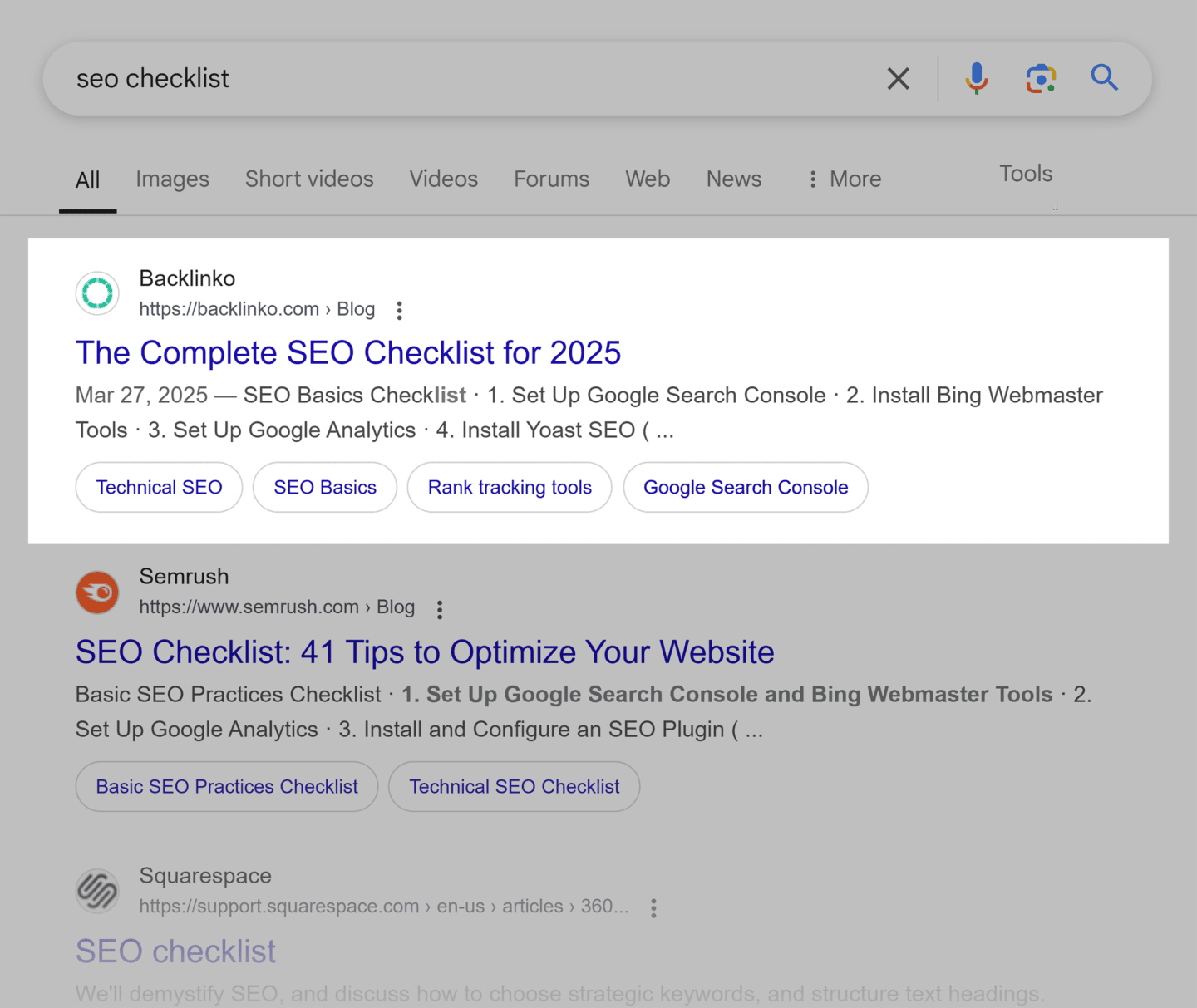
Task: Open Google Lens image search icon
Action: [1041, 78]
